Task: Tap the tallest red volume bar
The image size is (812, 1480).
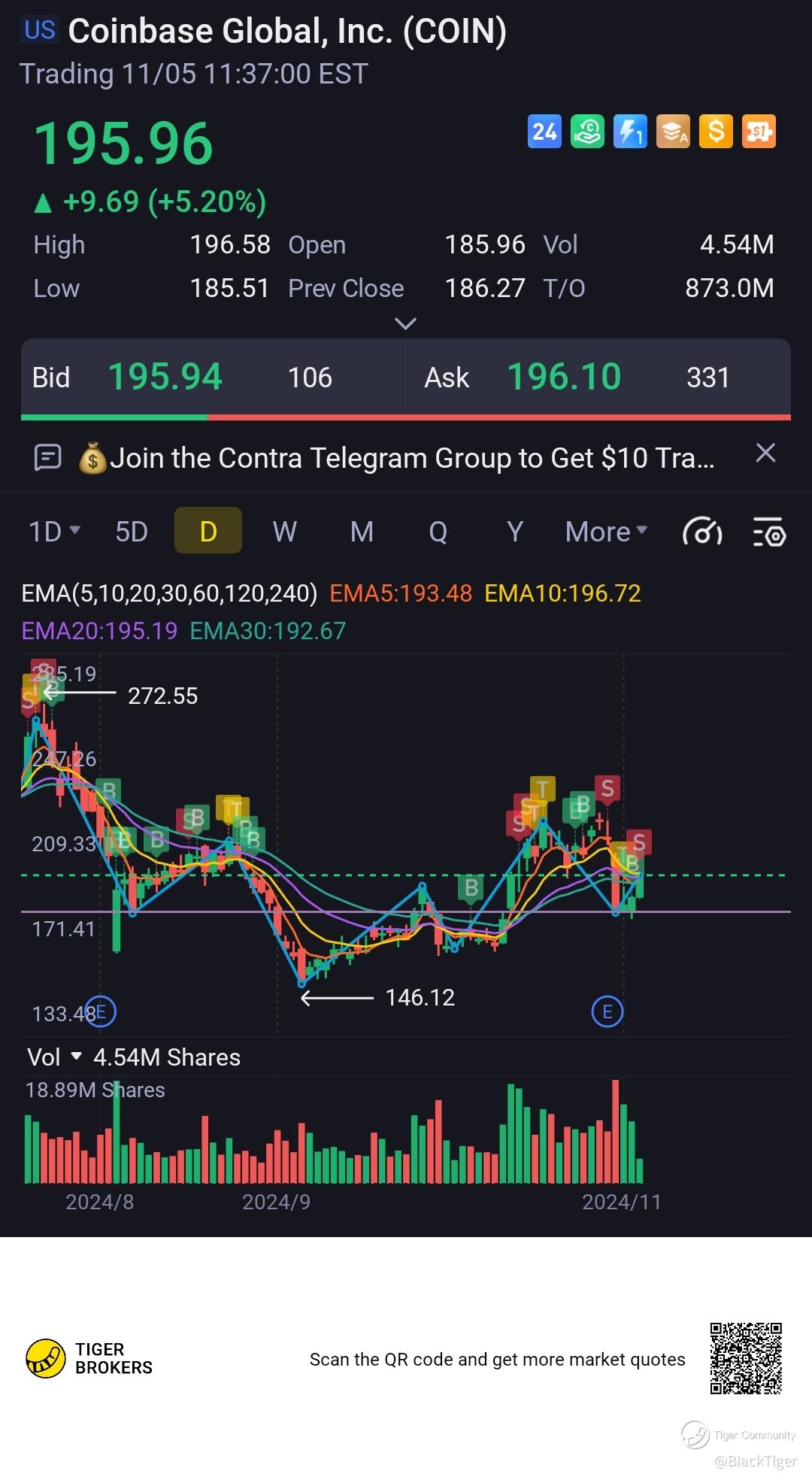Action: click(616, 1131)
